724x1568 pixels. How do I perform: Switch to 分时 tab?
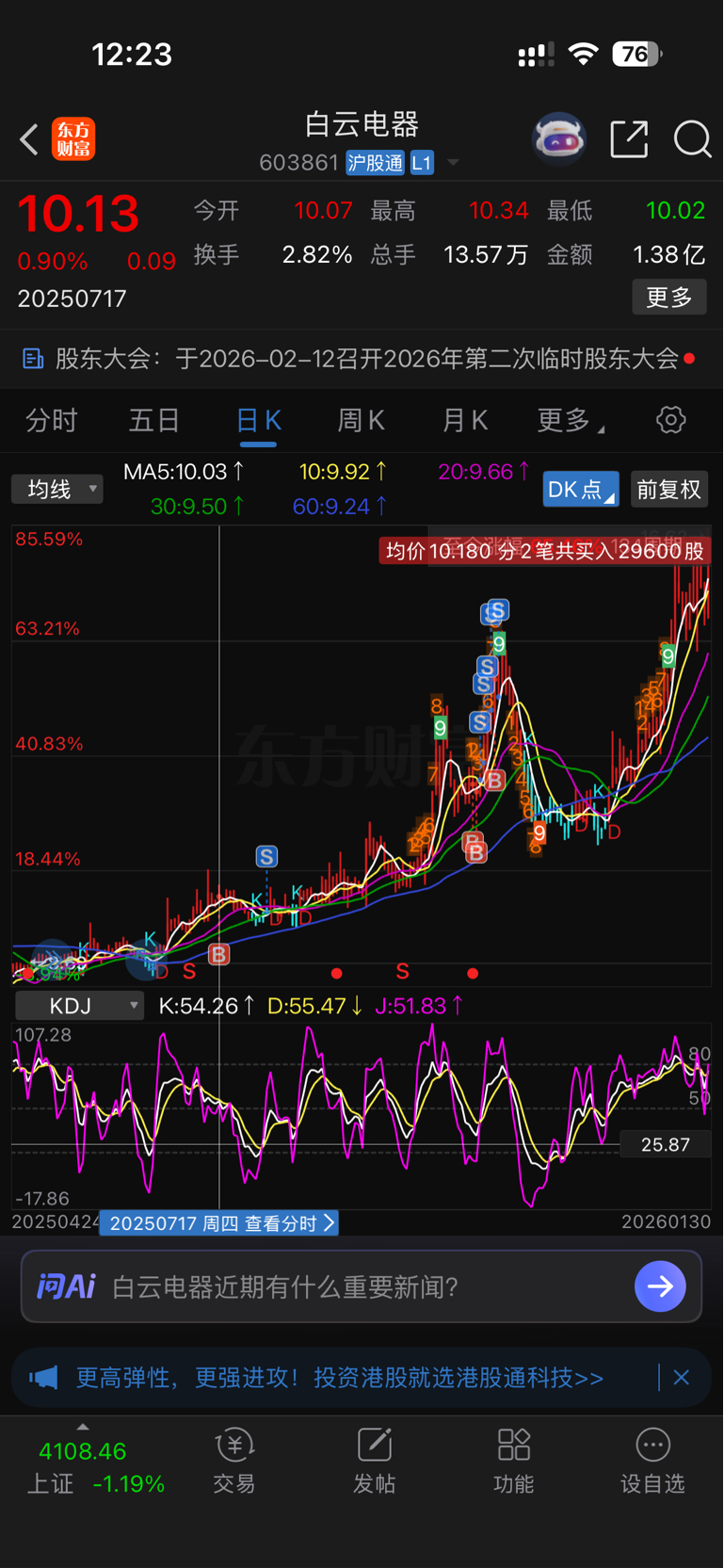[51, 420]
